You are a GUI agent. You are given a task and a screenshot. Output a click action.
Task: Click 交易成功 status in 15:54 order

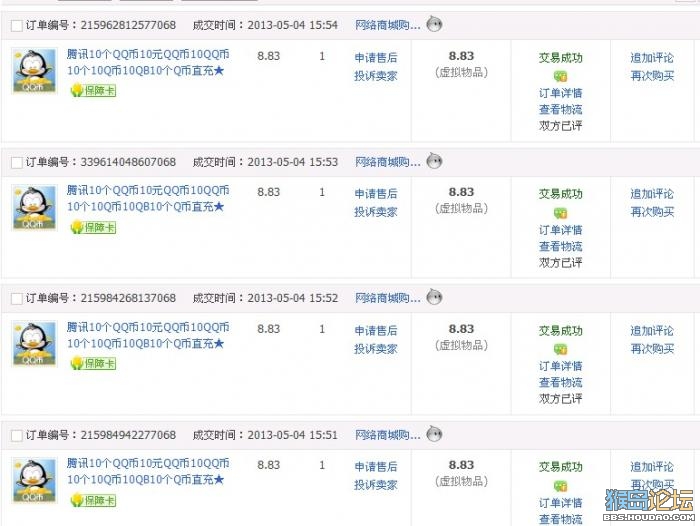click(561, 58)
